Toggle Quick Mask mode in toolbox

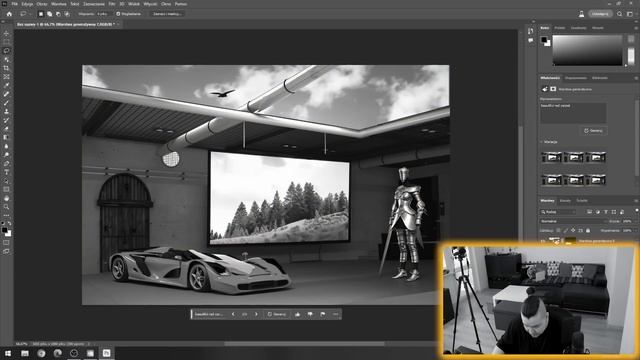6,243
